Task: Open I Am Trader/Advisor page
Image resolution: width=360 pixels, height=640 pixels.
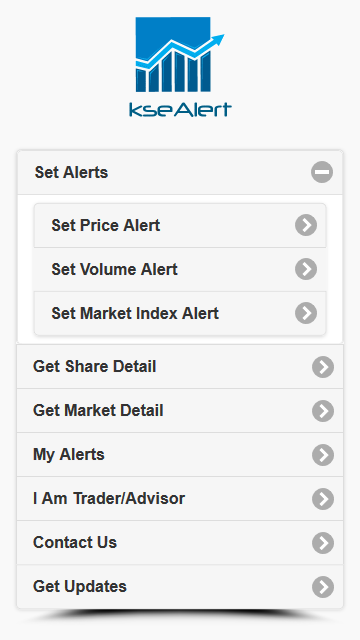Action: [180, 499]
